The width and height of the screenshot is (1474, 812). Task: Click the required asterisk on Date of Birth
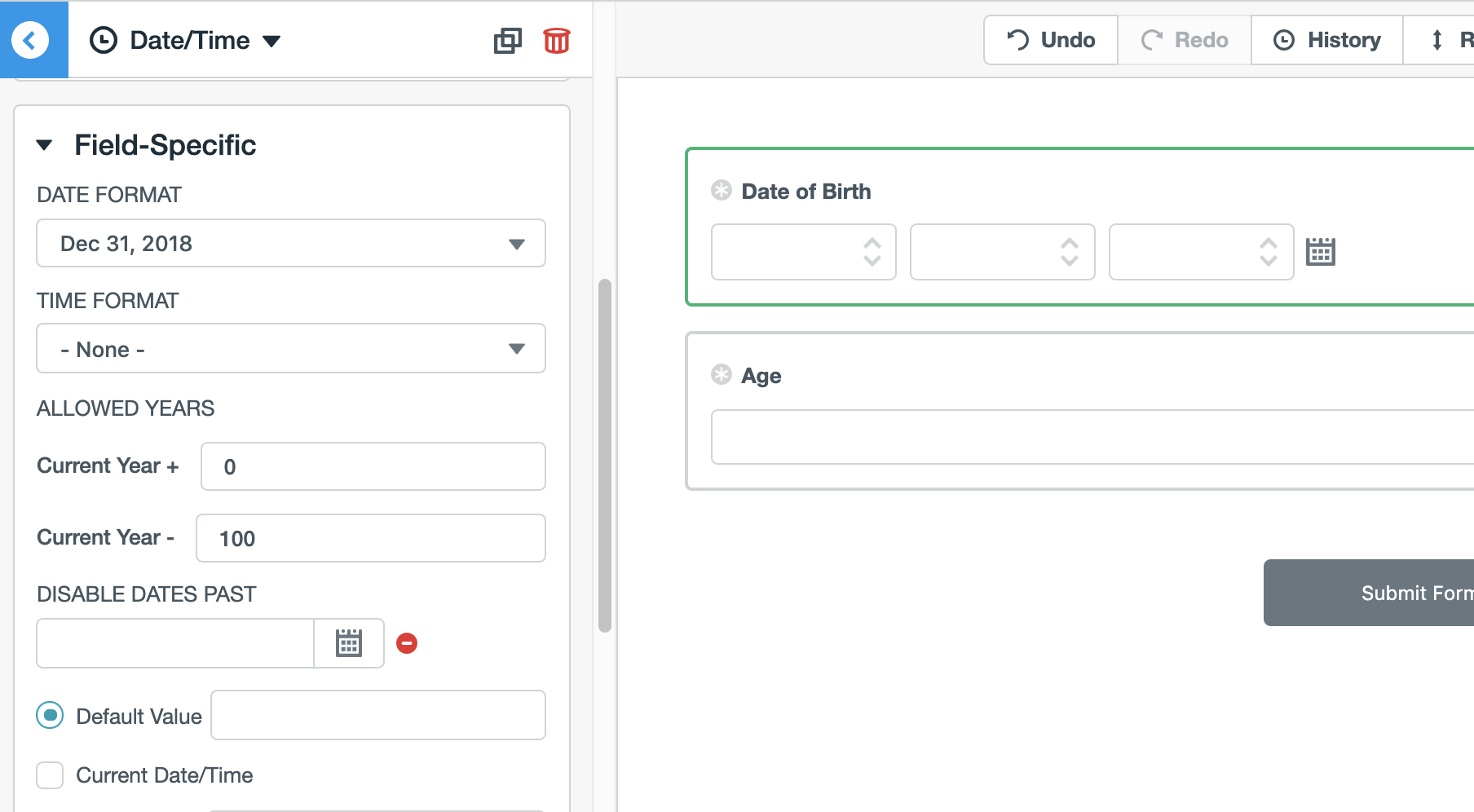click(x=720, y=190)
